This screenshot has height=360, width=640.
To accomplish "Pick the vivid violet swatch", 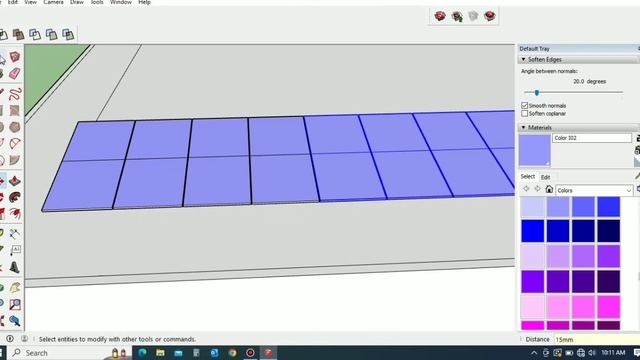I will tap(533, 282).
